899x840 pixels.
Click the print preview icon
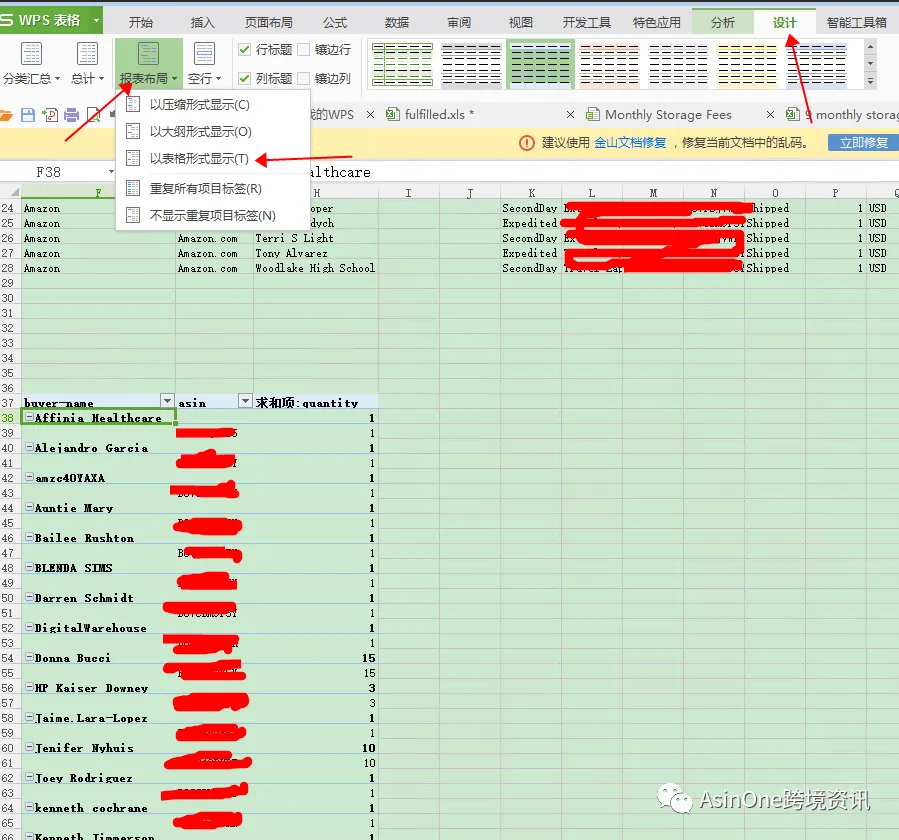(x=93, y=115)
